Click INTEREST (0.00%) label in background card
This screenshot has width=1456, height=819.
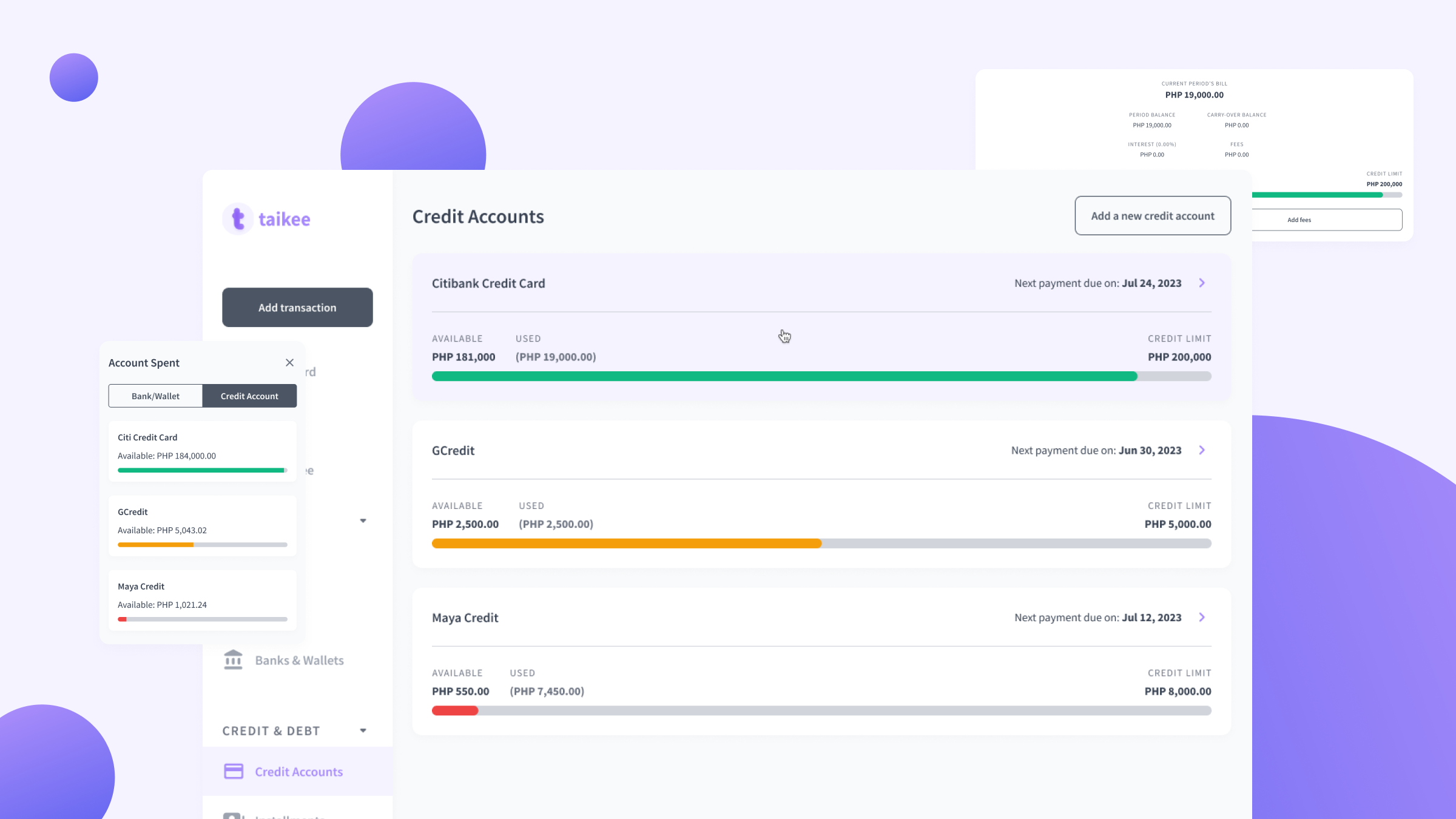(1152, 144)
